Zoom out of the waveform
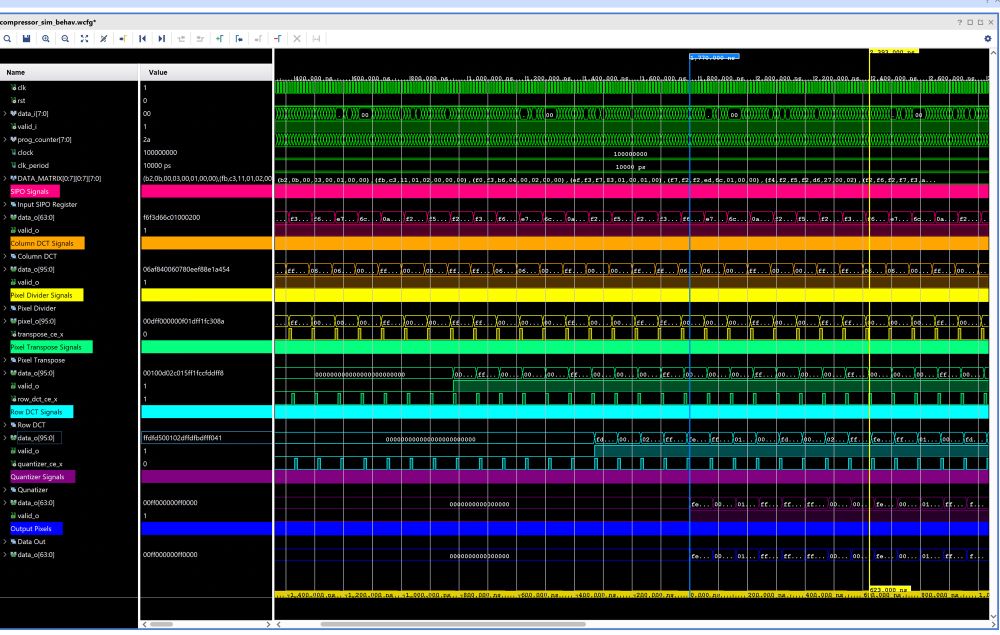This screenshot has width=1000, height=635. pyautogui.click(x=65, y=39)
